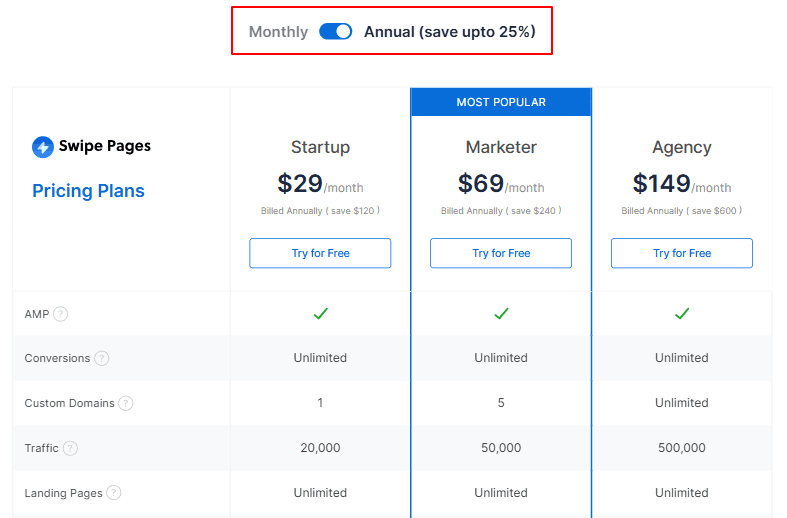Click the Conversions feature label

(x=57, y=358)
